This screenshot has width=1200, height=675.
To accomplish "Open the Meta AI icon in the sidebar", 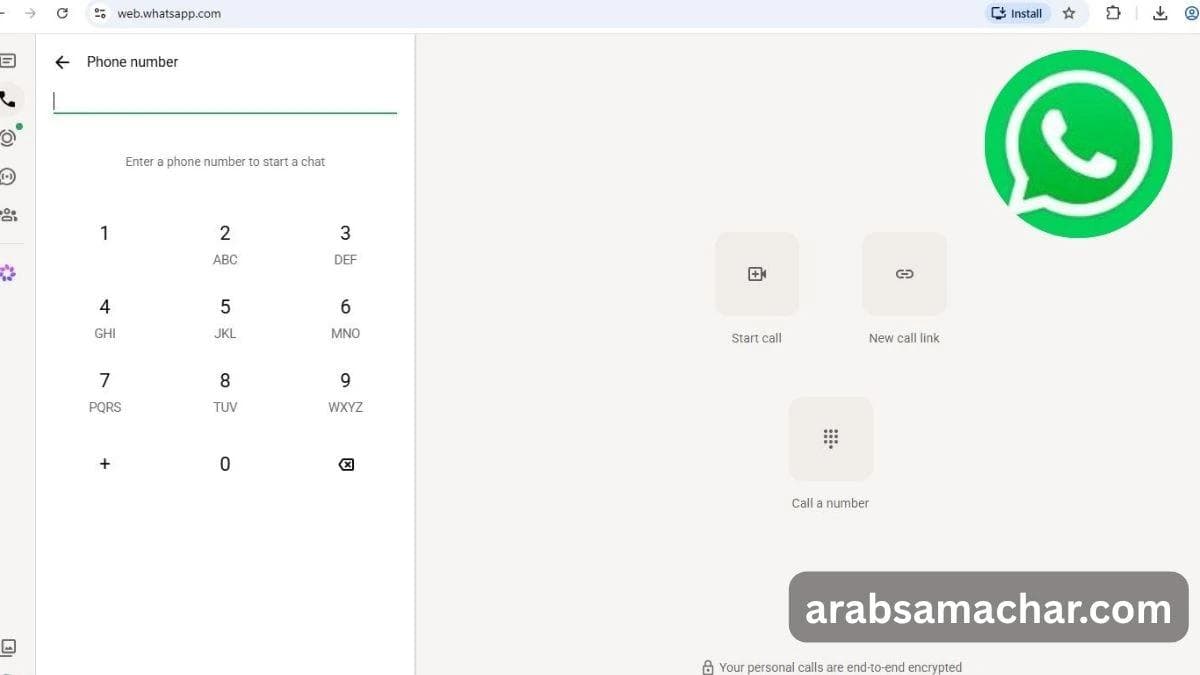I will tap(8, 273).
